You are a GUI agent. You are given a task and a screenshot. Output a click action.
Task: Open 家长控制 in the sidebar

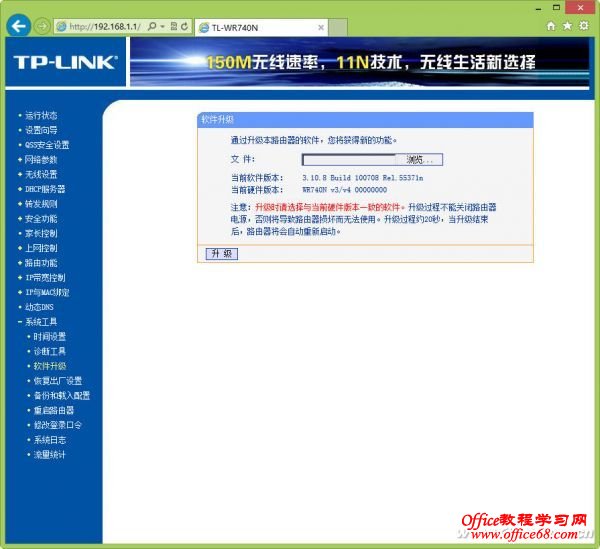(x=41, y=233)
